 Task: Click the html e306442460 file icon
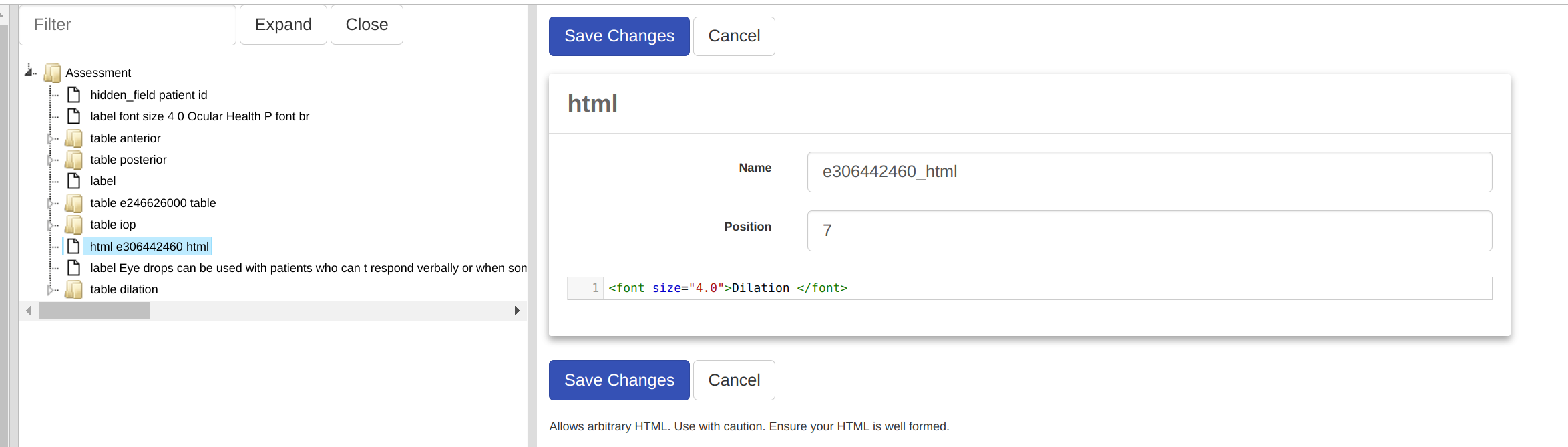pos(74,247)
